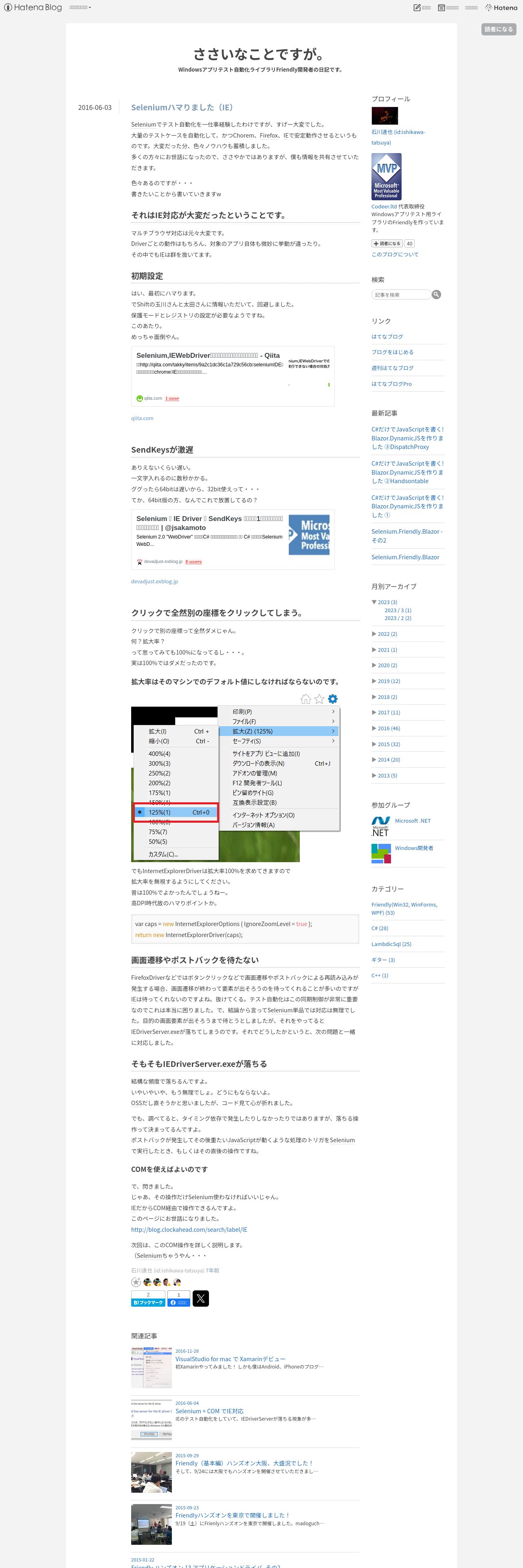Viewport: 523px width, 1568px height.
Task: Expand the 2016 archive triangle
Action: (x=374, y=728)
